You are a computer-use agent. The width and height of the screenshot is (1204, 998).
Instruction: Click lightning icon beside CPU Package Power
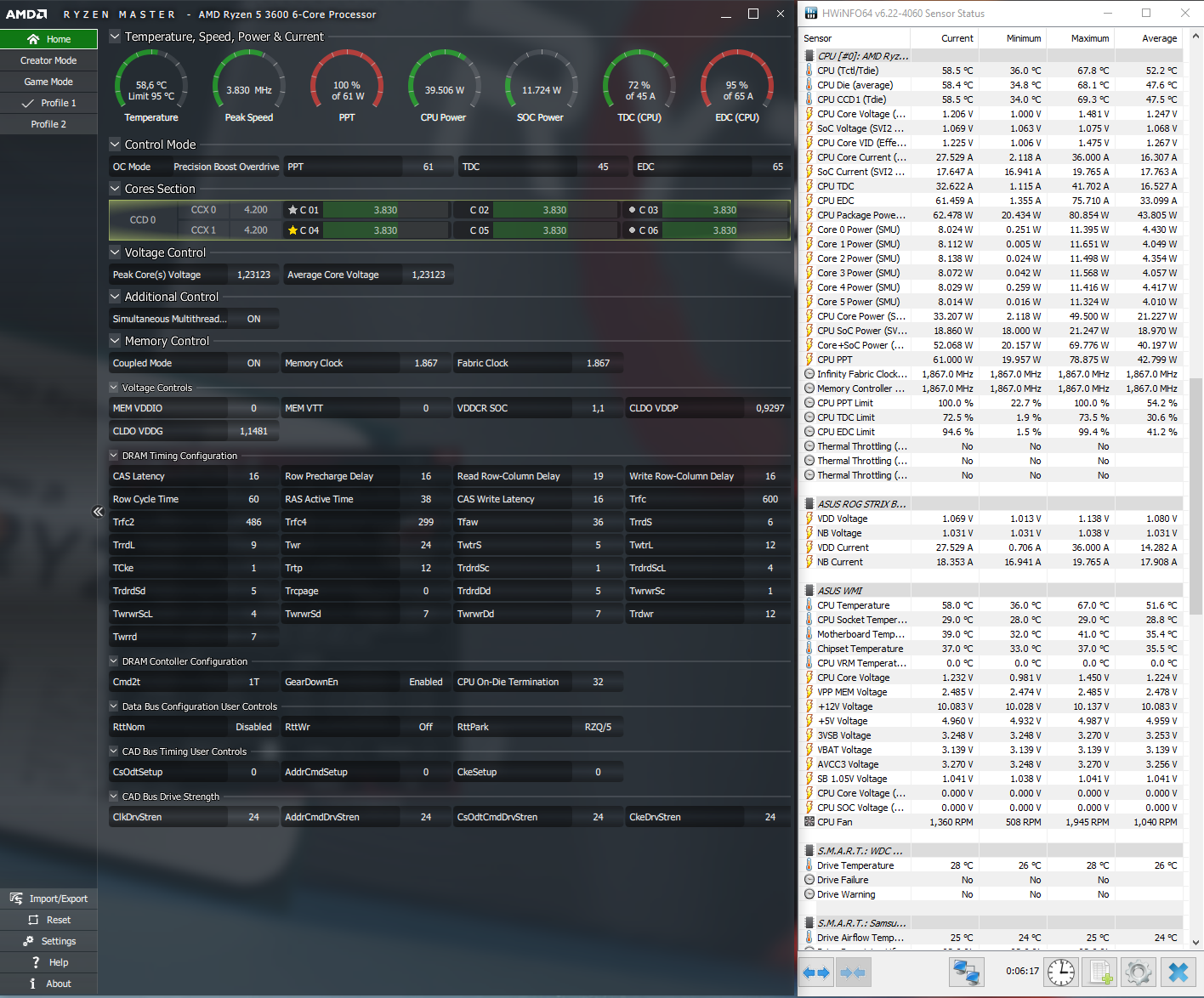coord(809,215)
